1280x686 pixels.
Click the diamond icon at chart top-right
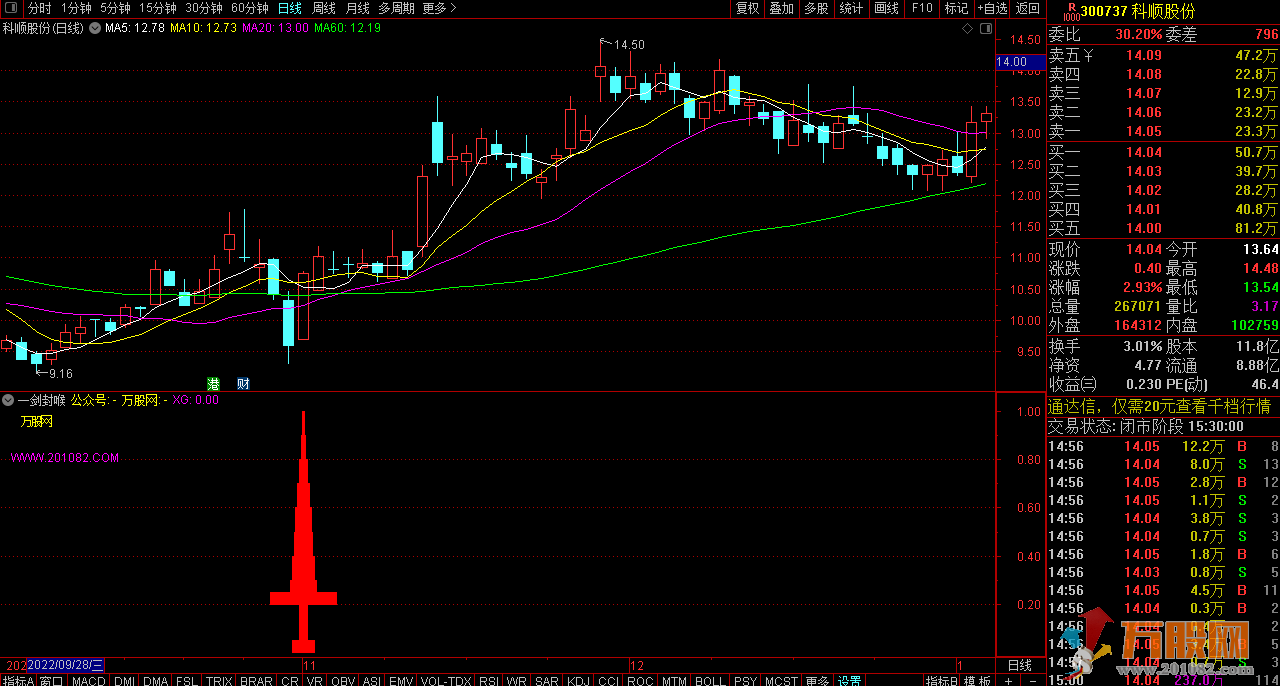(x=967, y=29)
